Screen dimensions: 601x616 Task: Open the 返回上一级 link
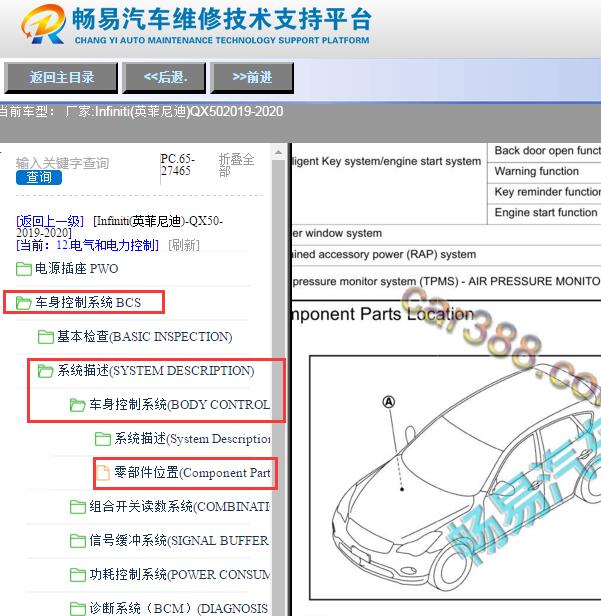pyautogui.click(x=50, y=221)
